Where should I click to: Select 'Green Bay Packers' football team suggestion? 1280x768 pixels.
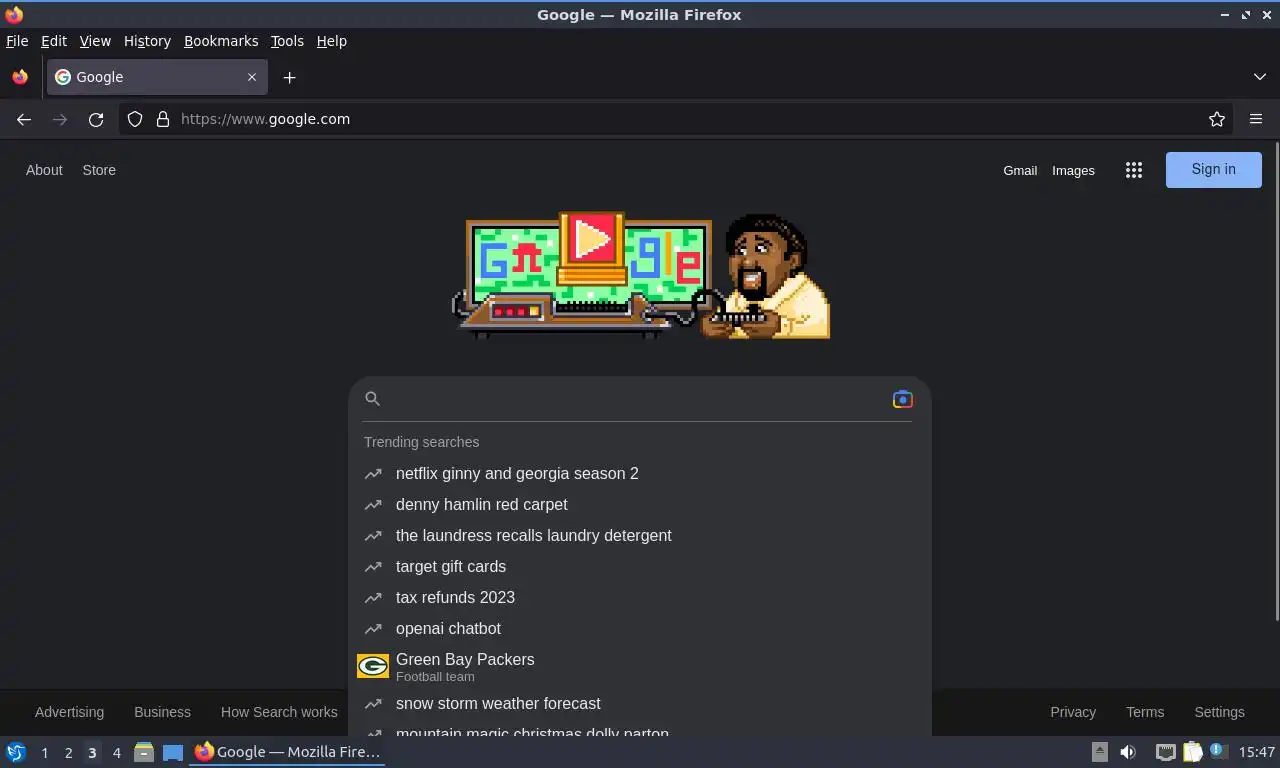(x=640, y=667)
